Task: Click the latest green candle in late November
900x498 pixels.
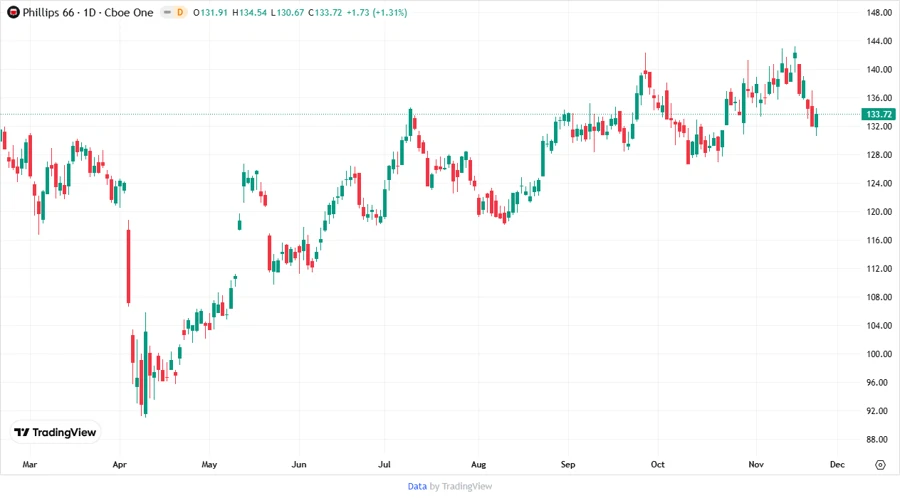Action: (816, 120)
